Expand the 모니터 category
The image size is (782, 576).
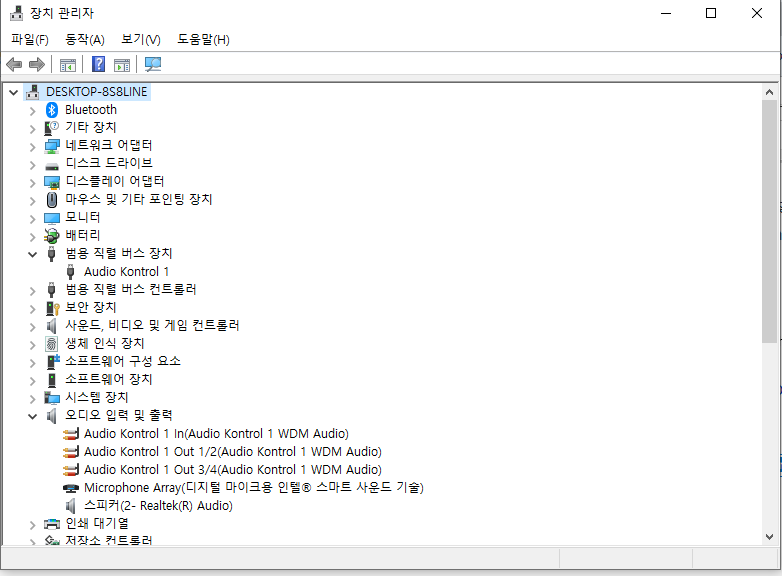coord(32,218)
